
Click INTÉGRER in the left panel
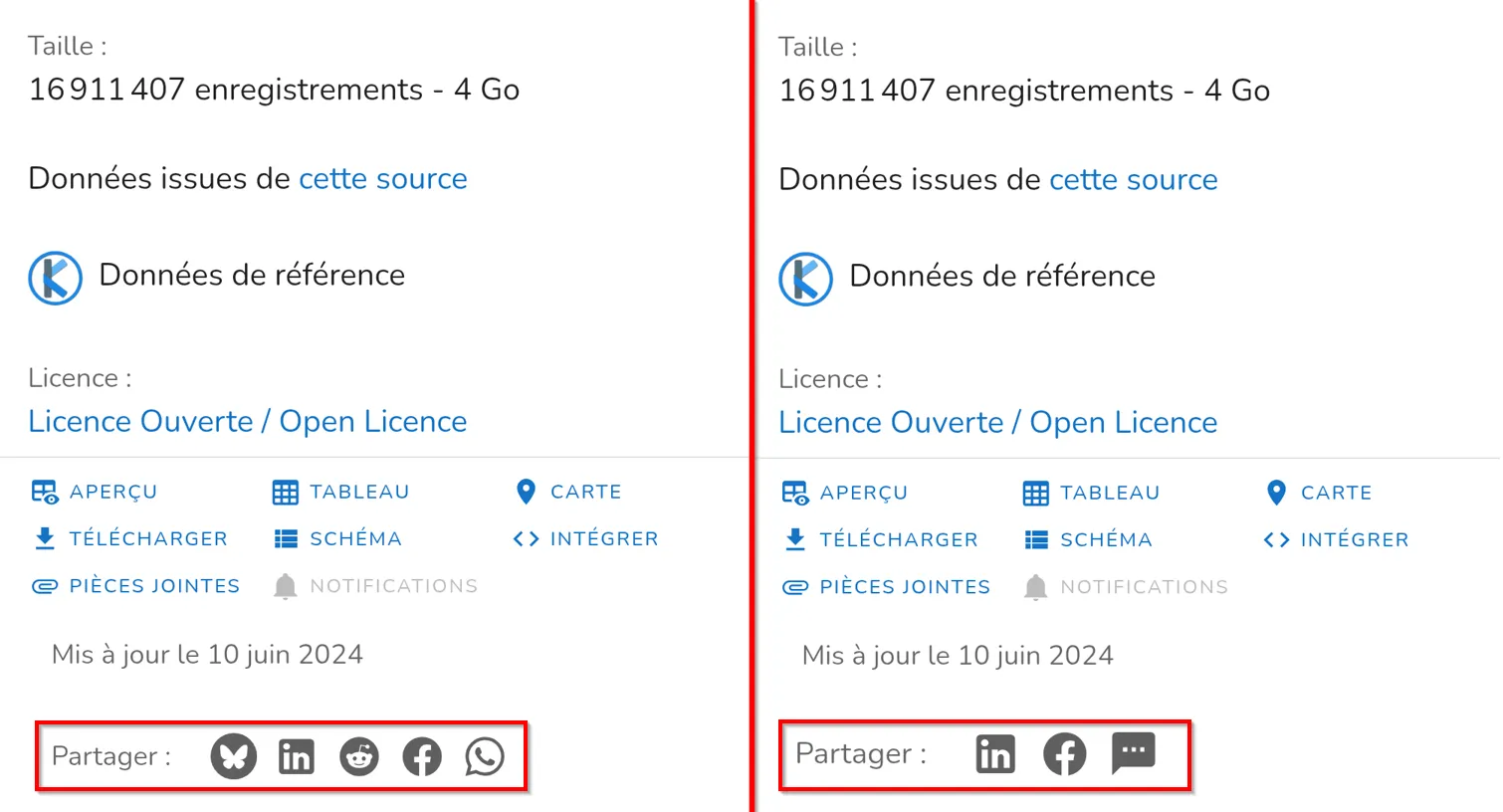click(x=585, y=538)
